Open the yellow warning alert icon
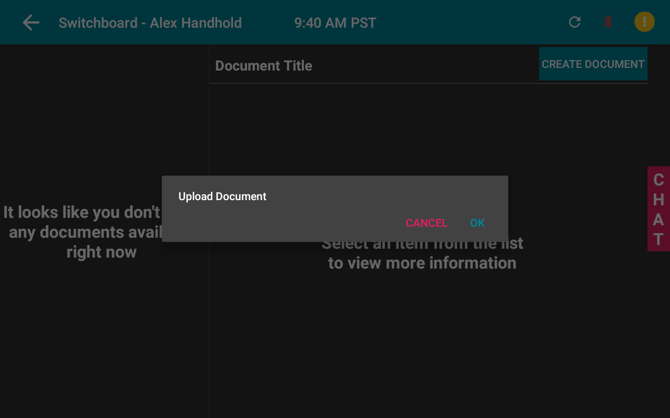This screenshot has height=418, width=670. click(x=644, y=22)
